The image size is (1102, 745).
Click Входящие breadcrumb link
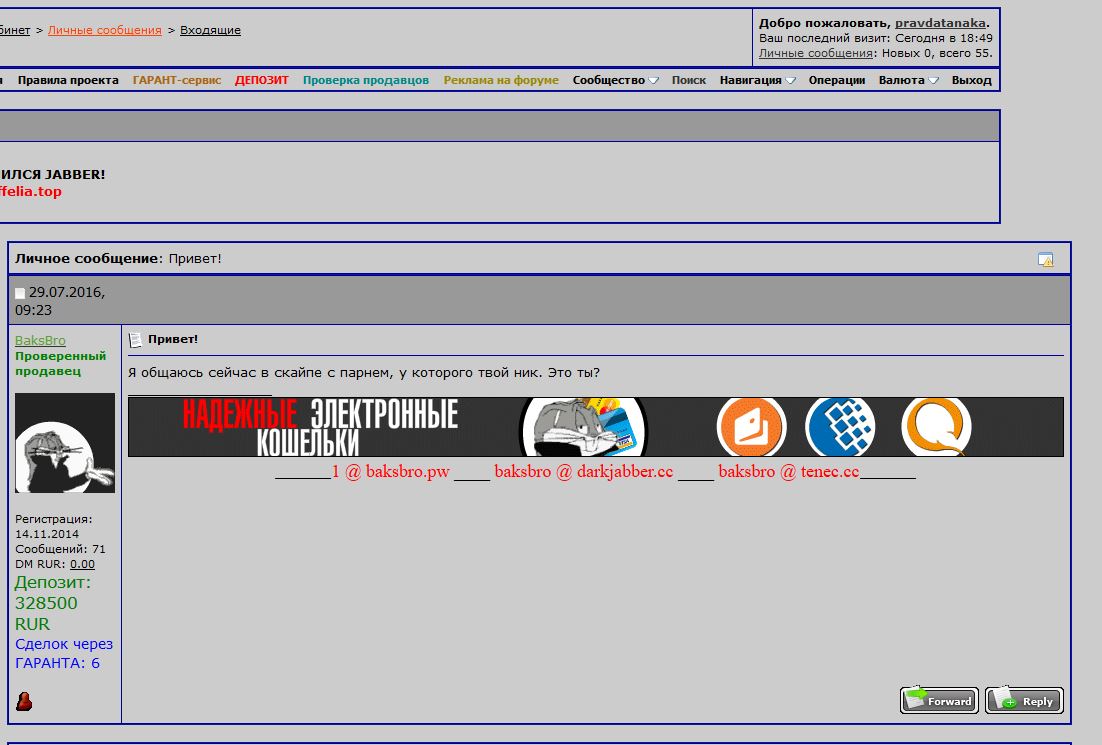pyautogui.click(x=210, y=30)
